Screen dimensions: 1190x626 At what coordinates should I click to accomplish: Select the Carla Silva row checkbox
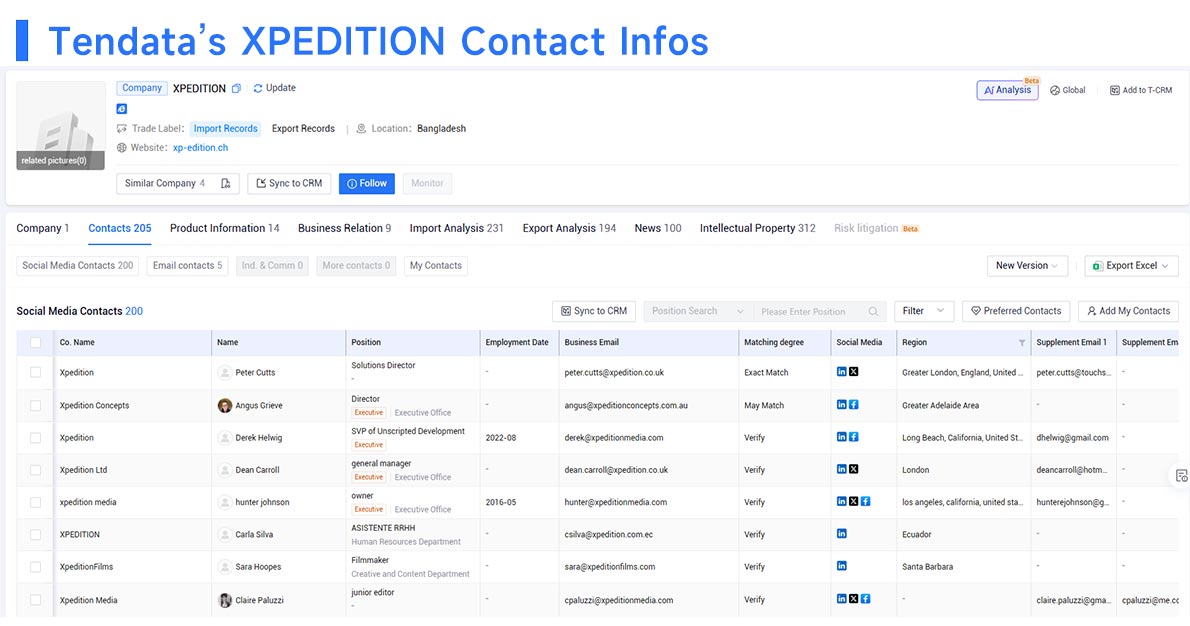[x=36, y=535]
